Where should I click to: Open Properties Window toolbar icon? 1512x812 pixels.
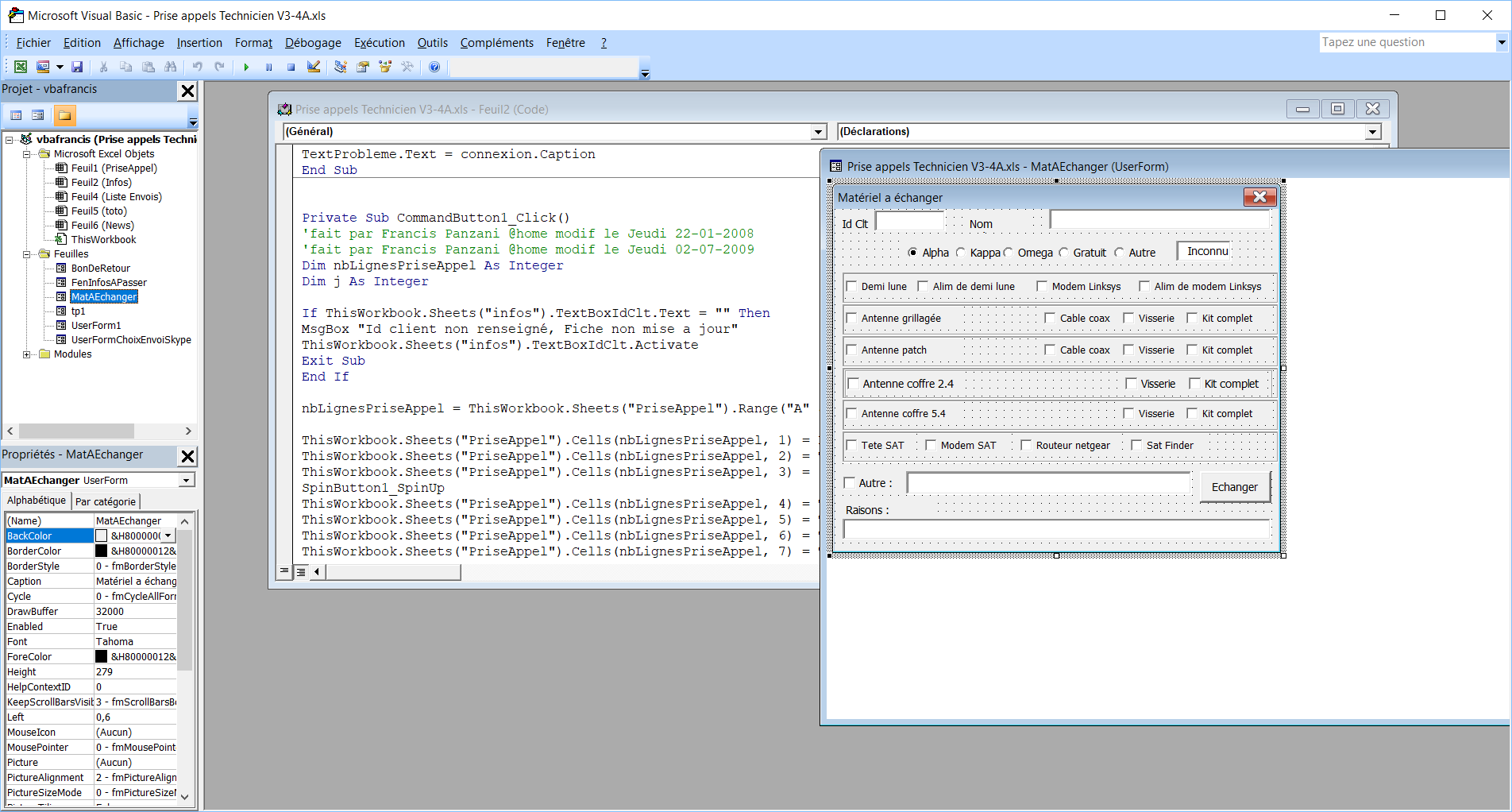363,67
